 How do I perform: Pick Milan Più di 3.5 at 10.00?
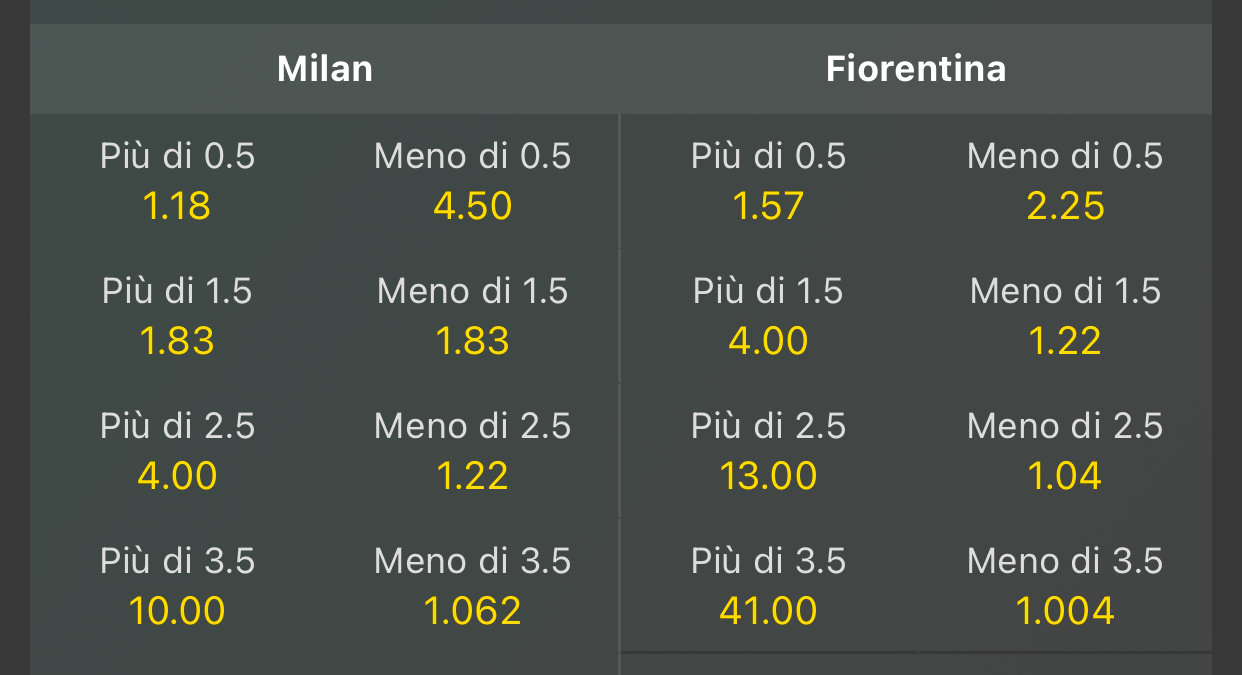click(178, 586)
